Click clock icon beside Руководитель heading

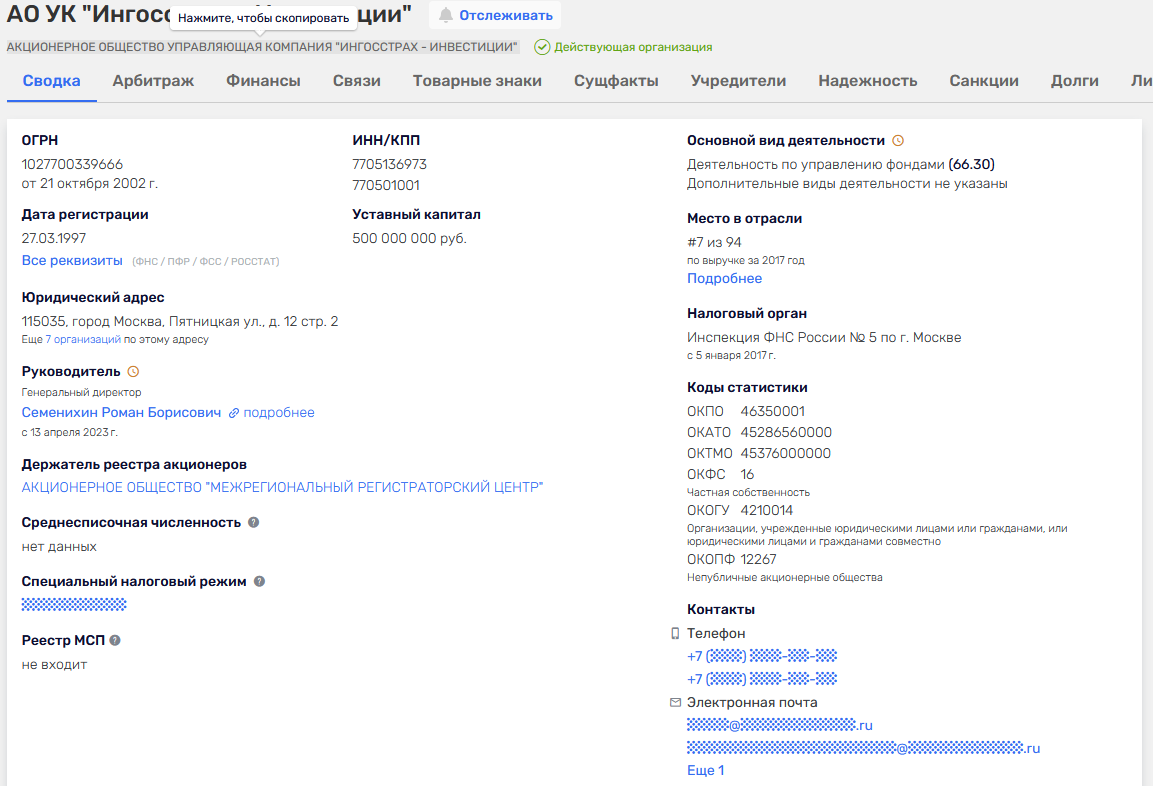click(x=133, y=372)
